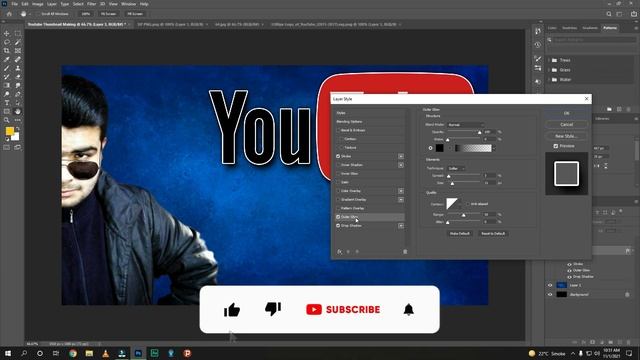Hide Layer 1 with eye icon
640x360 pixels.
[550, 285]
